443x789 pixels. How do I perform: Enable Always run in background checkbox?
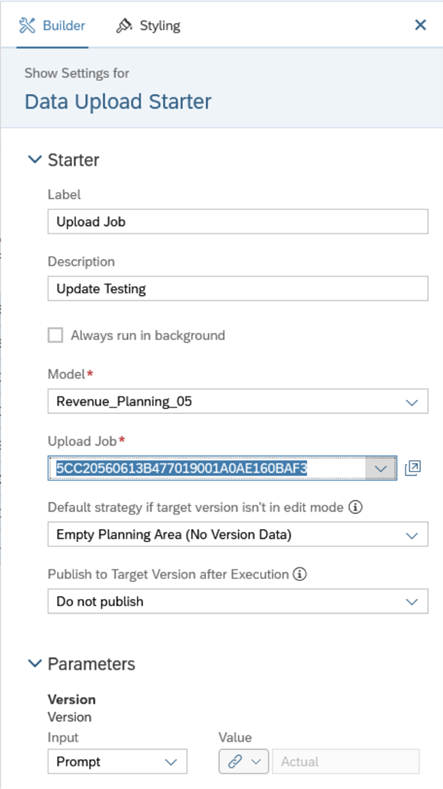pos(55,335)
